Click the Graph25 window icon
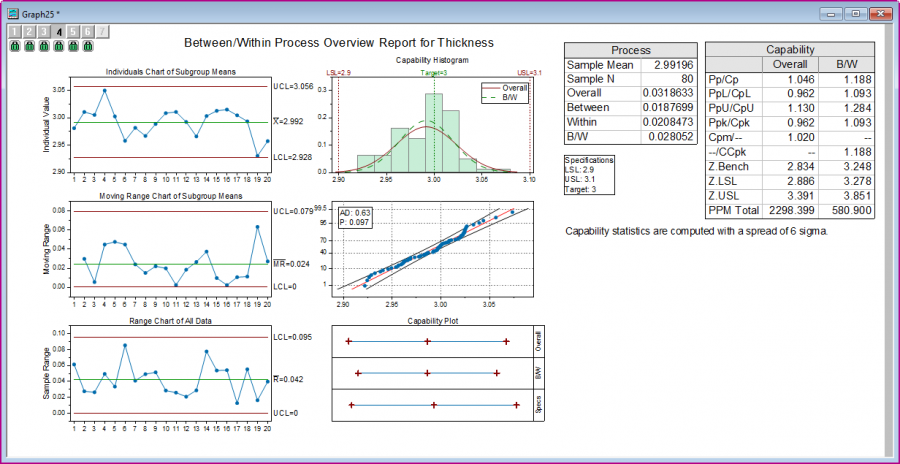 pos(11,13)
